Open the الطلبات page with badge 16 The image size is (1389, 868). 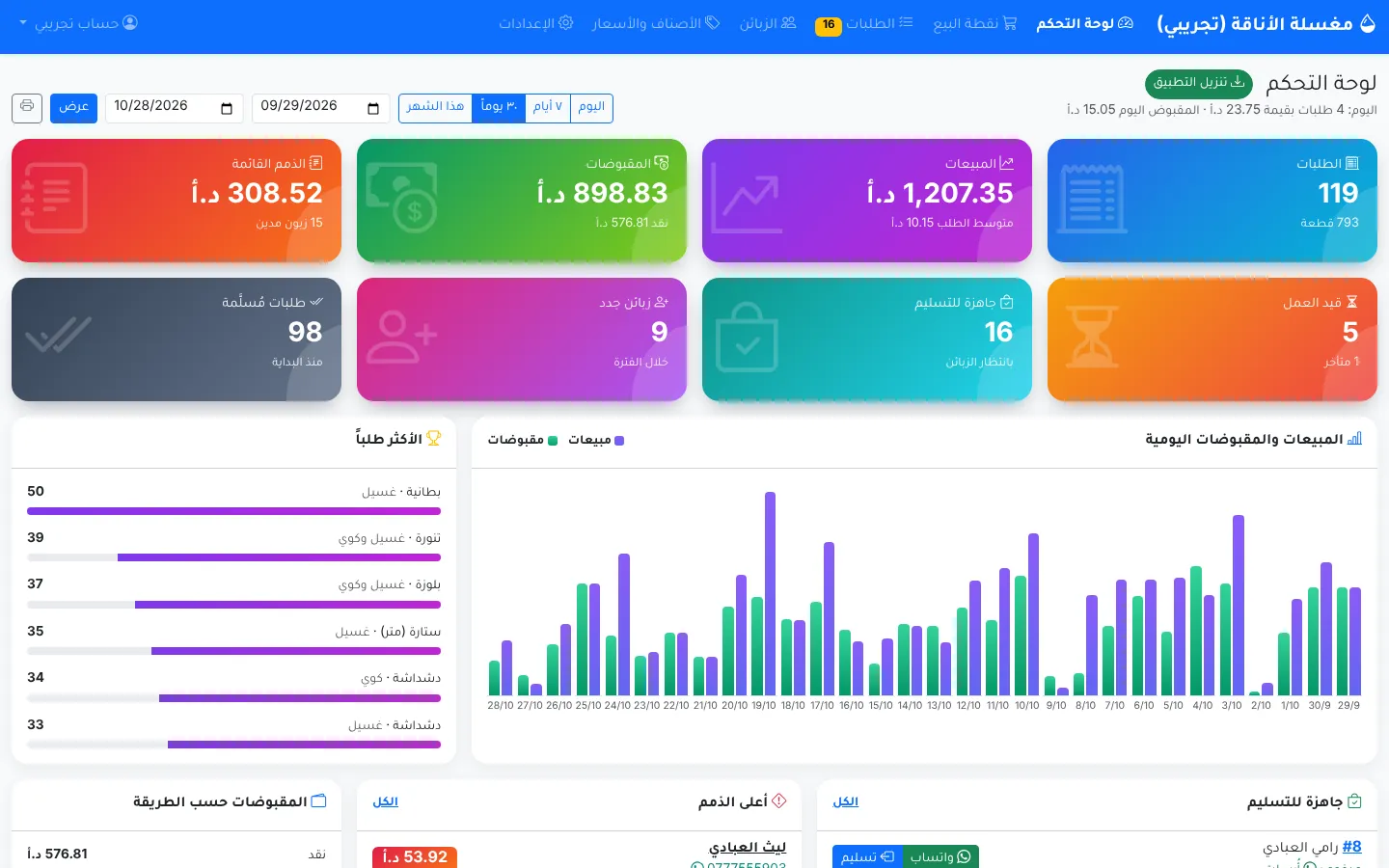coord(864,24)
